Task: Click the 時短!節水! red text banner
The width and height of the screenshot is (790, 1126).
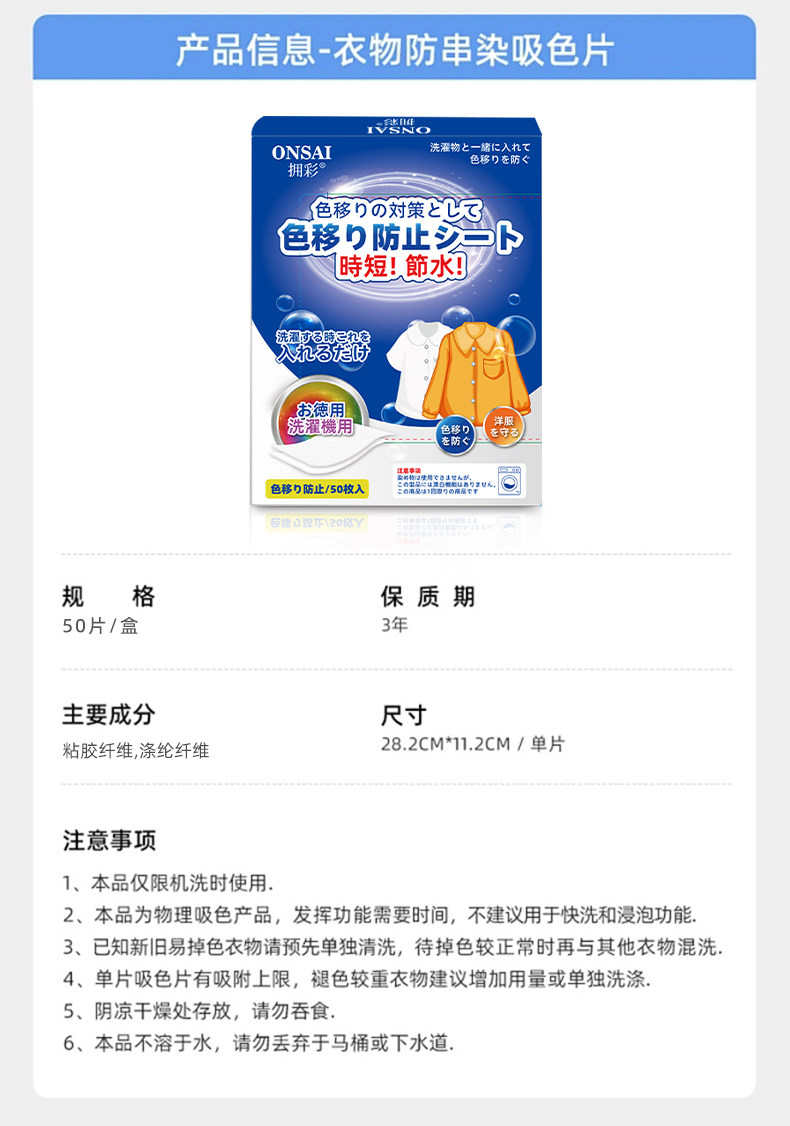Action: click(x=401, y=267)
